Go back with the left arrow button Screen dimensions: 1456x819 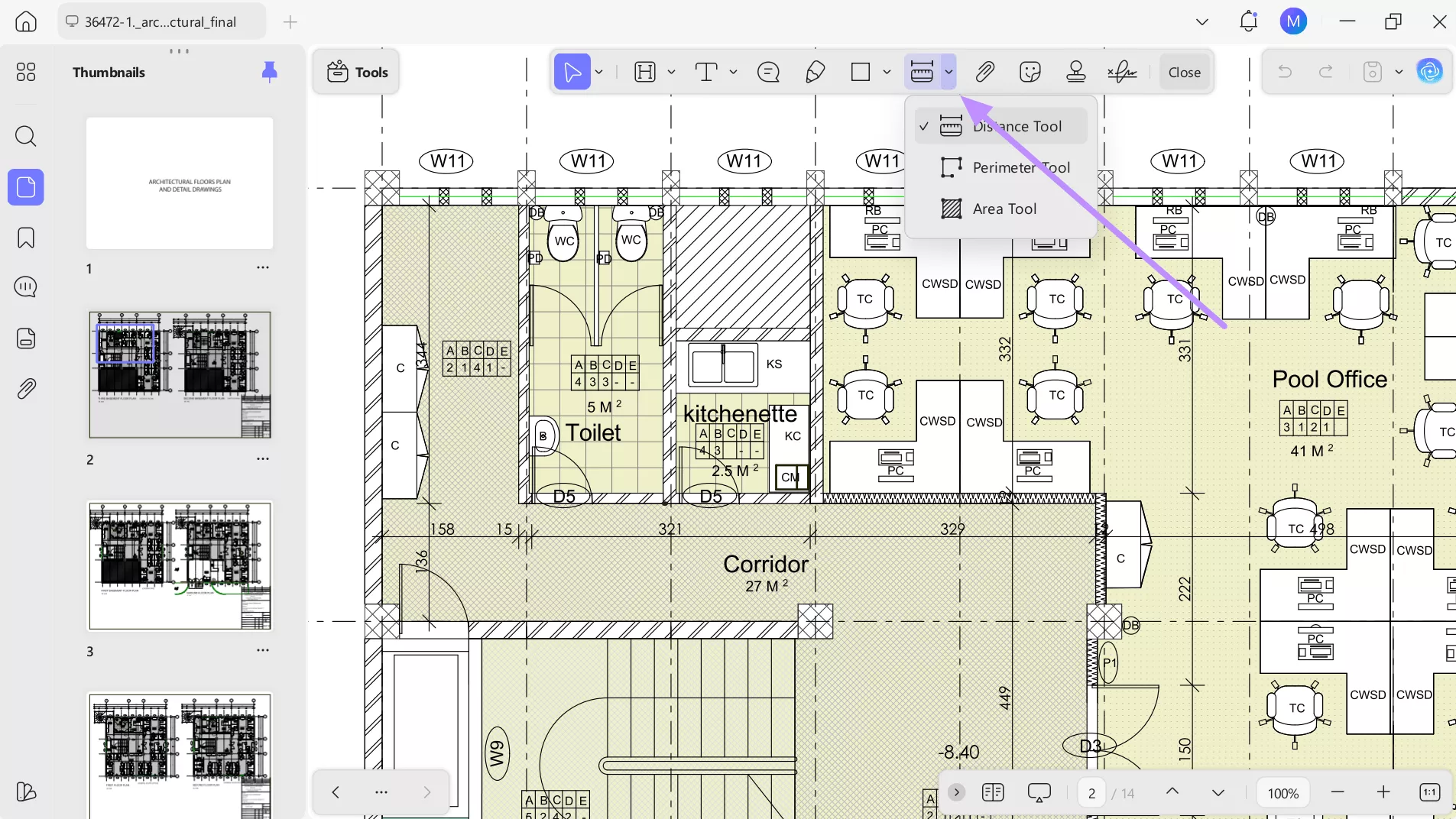pyautogui.click(x=336, y=792)
